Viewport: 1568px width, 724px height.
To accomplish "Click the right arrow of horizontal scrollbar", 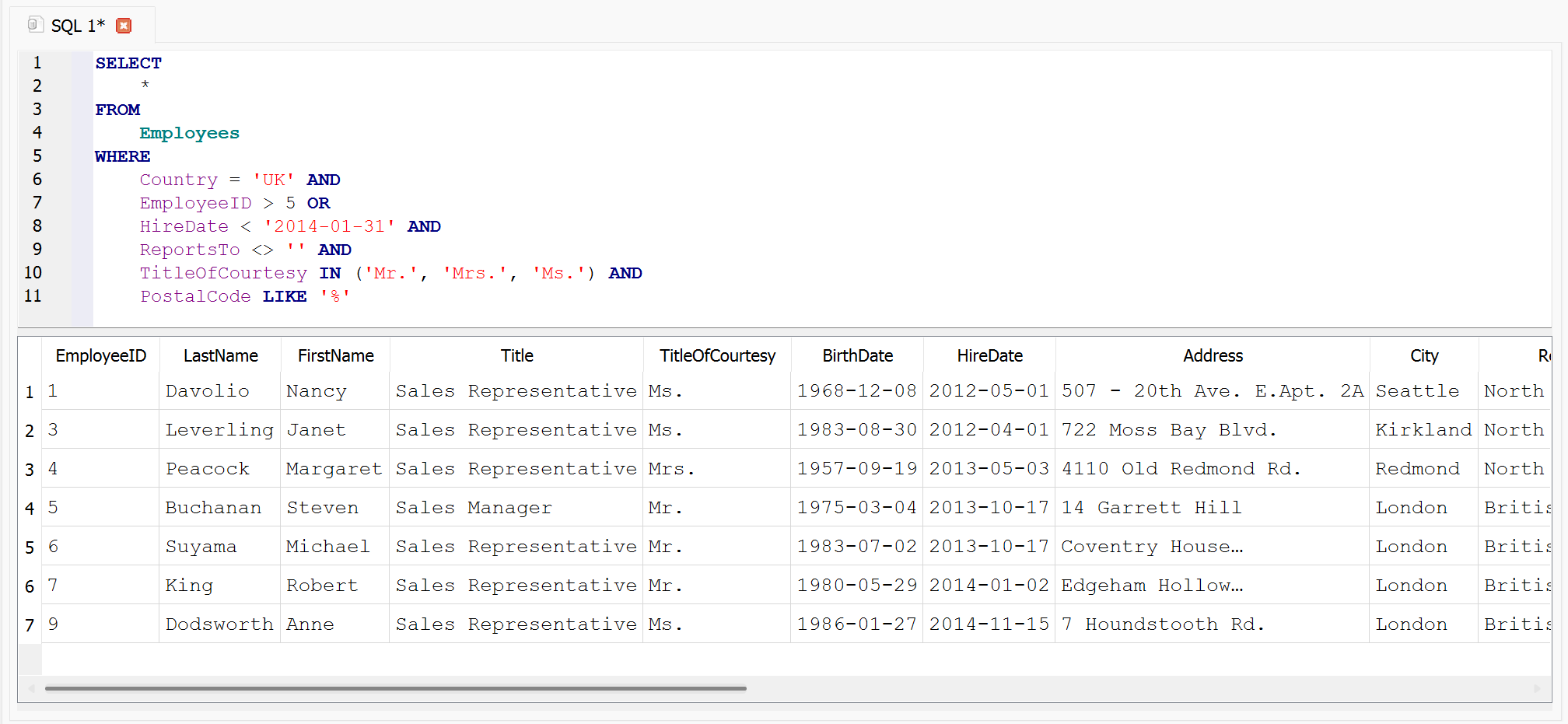I will [1537, 688].
